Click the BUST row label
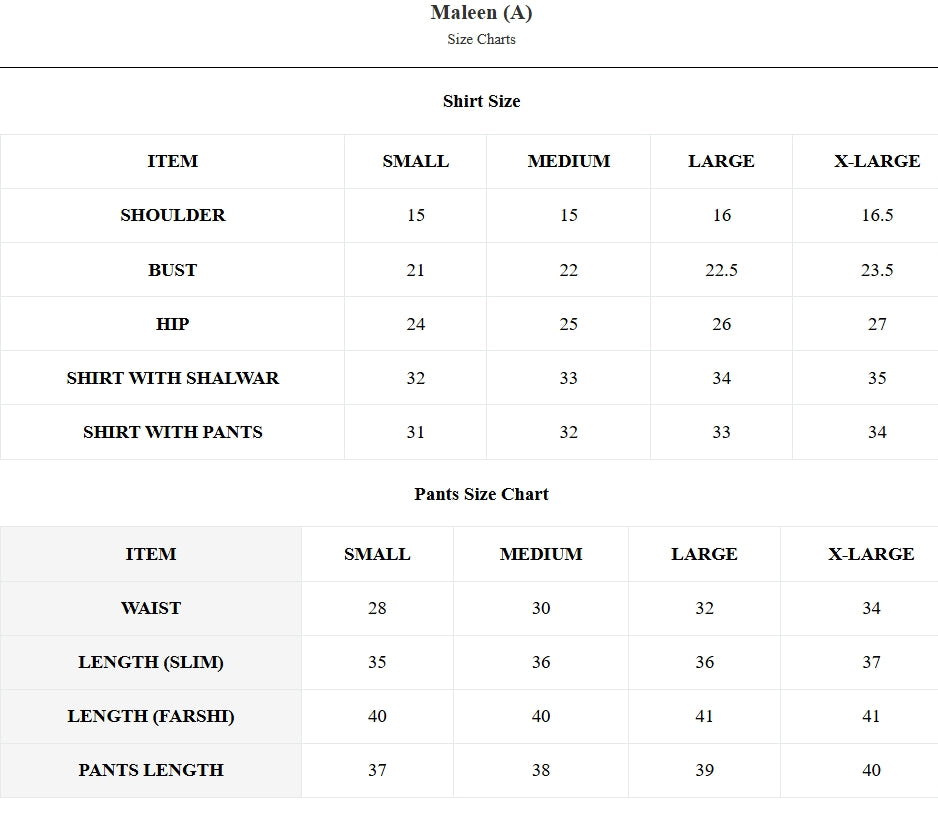The height and width of the screenshot is (821, 938). pos(173,270)
